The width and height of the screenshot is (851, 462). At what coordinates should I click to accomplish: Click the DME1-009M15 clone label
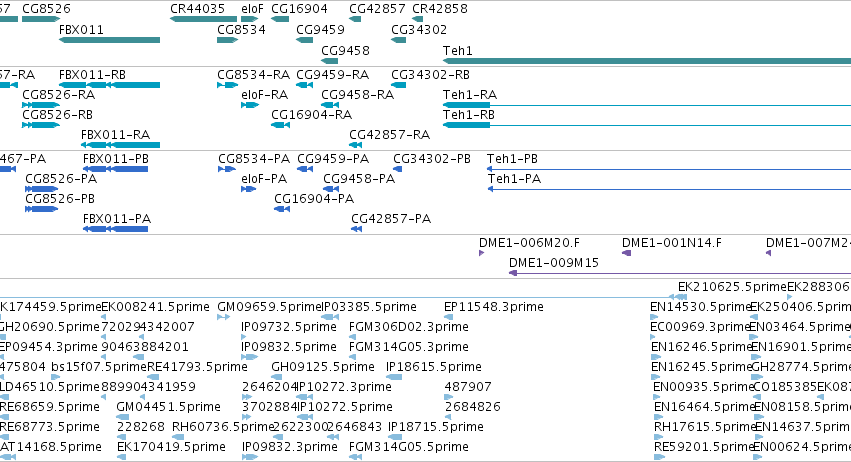click(554, 263)
